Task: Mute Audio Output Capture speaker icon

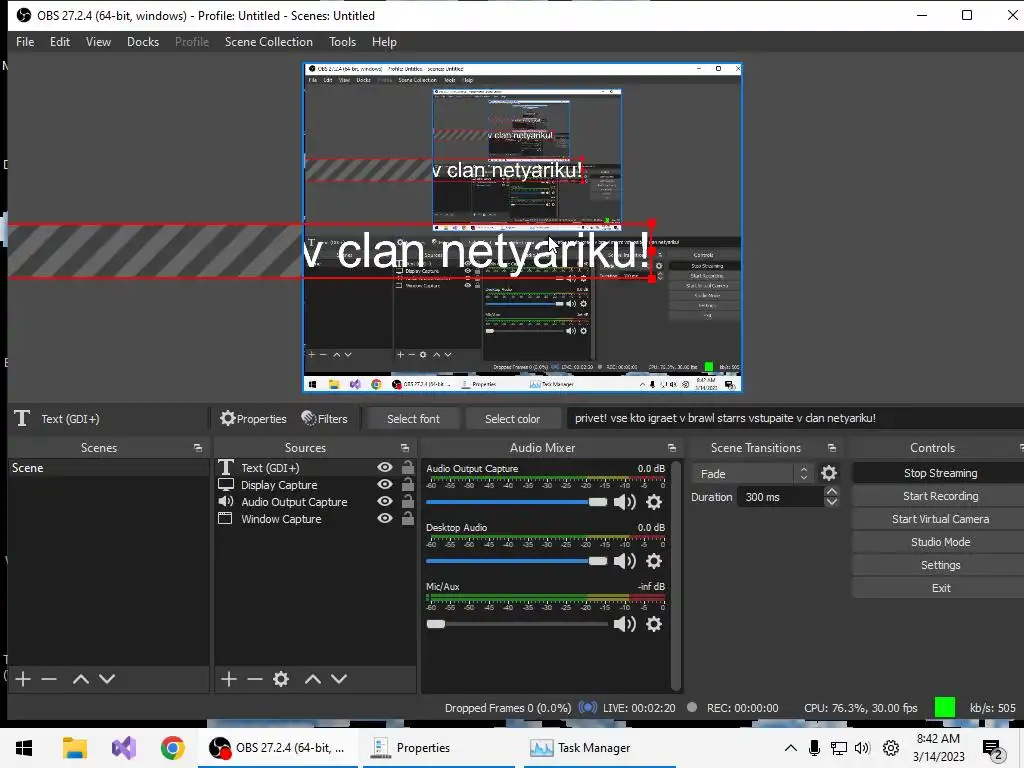Action: click(x=625, y=502)
